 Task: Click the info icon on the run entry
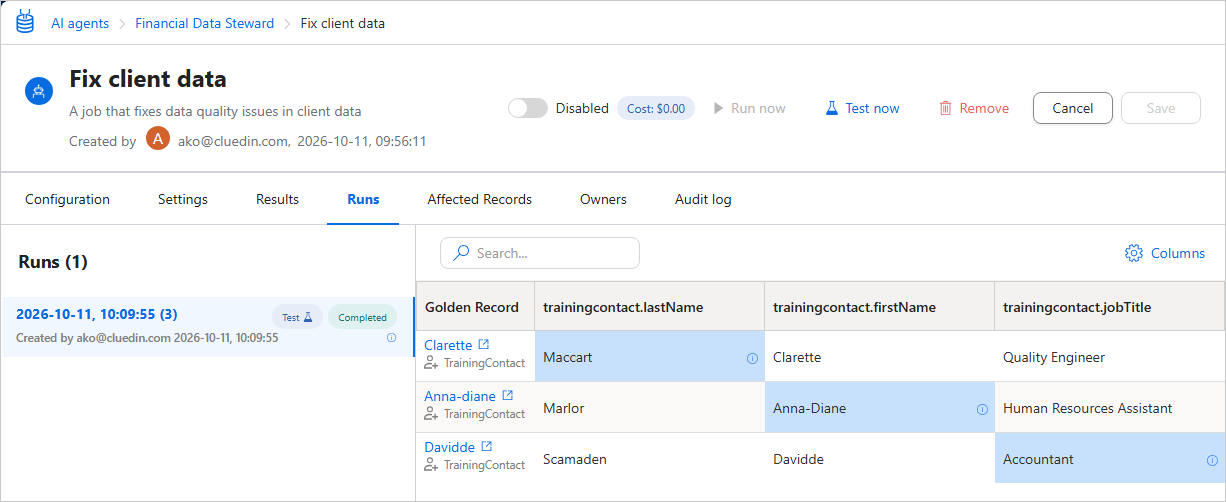[x=391, y=338]
